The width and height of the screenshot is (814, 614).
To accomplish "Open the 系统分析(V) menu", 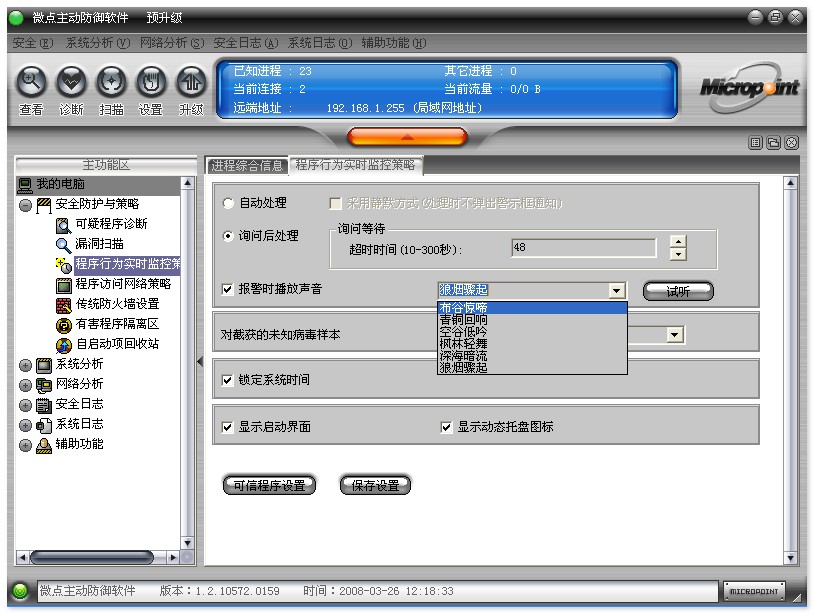I will pos(98,43).
